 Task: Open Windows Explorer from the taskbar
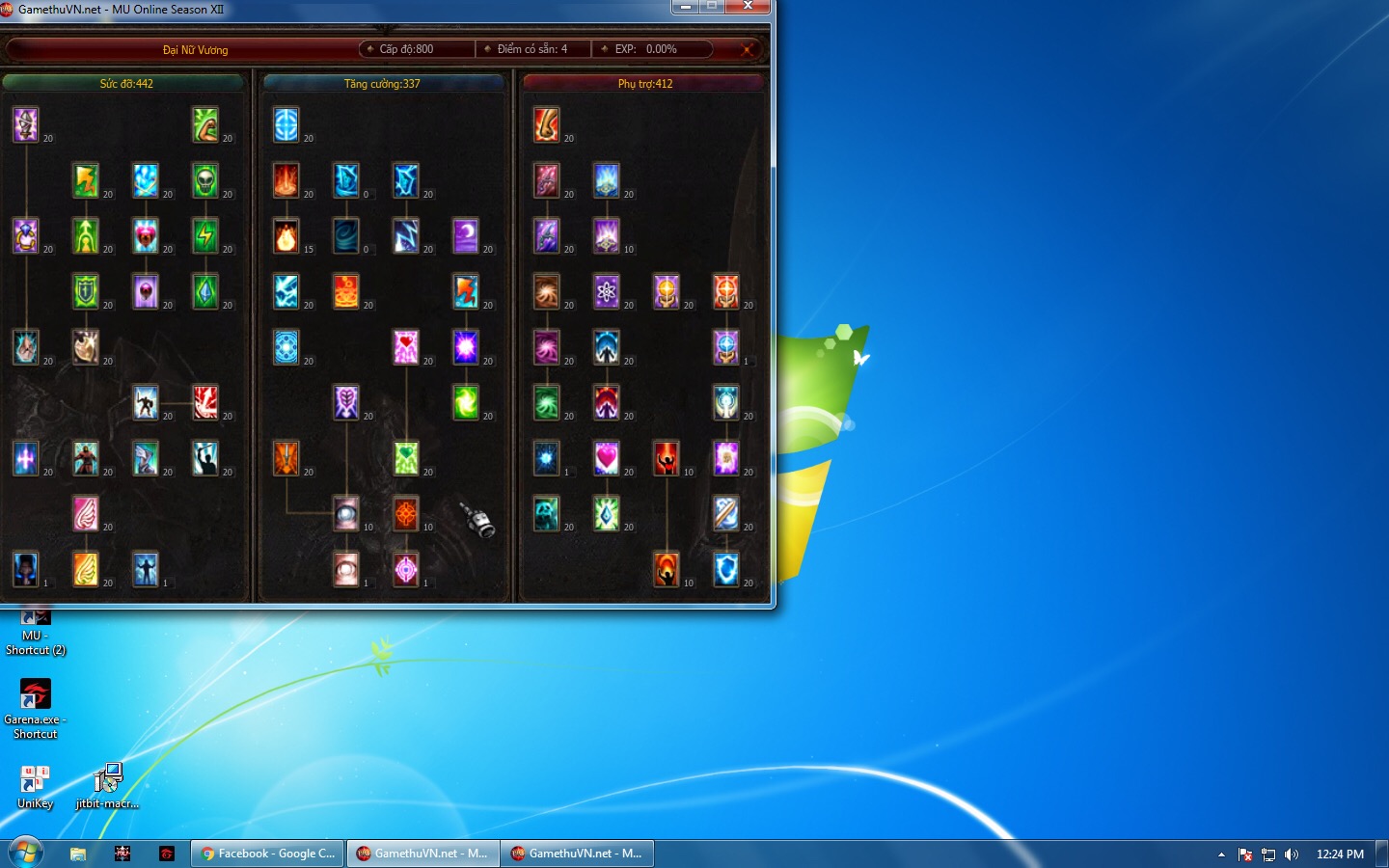click(x=78, y=854)
